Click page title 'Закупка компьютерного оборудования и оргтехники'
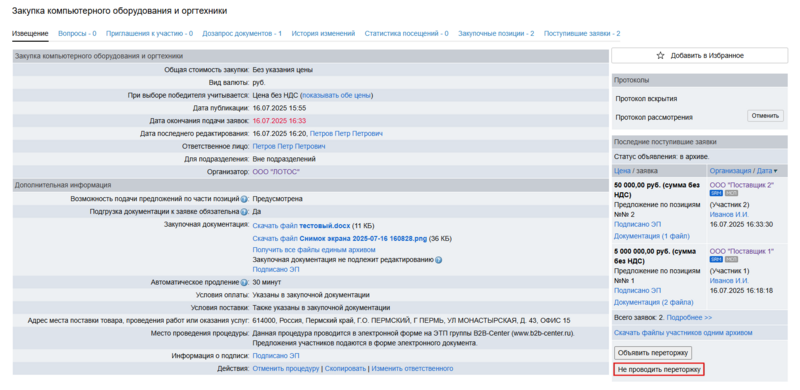 pos(119,11)
